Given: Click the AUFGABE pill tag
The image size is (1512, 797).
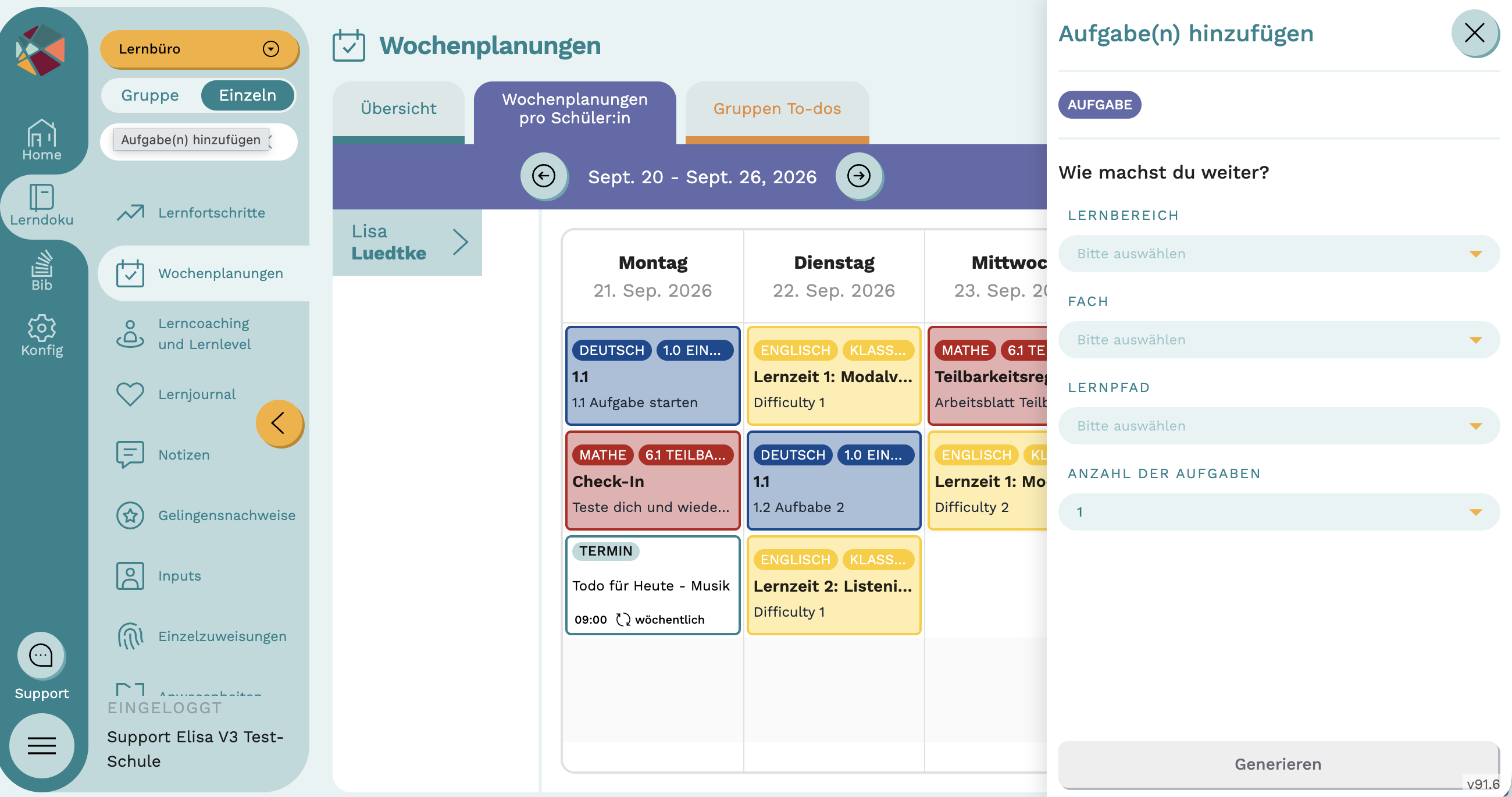Looking at the screenshot, I should click(1099, 105).
